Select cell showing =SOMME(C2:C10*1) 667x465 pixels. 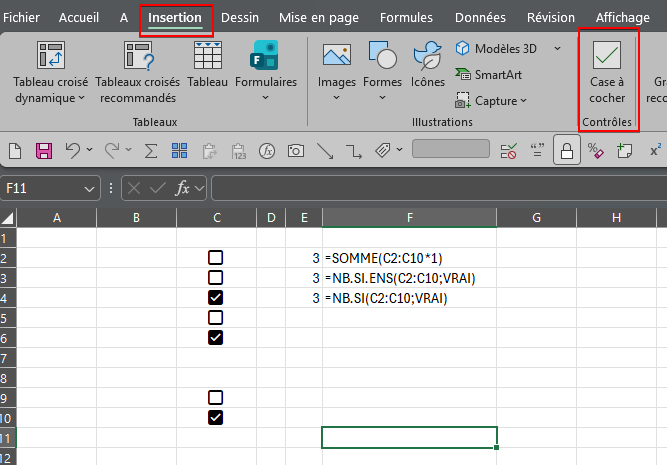409,258
